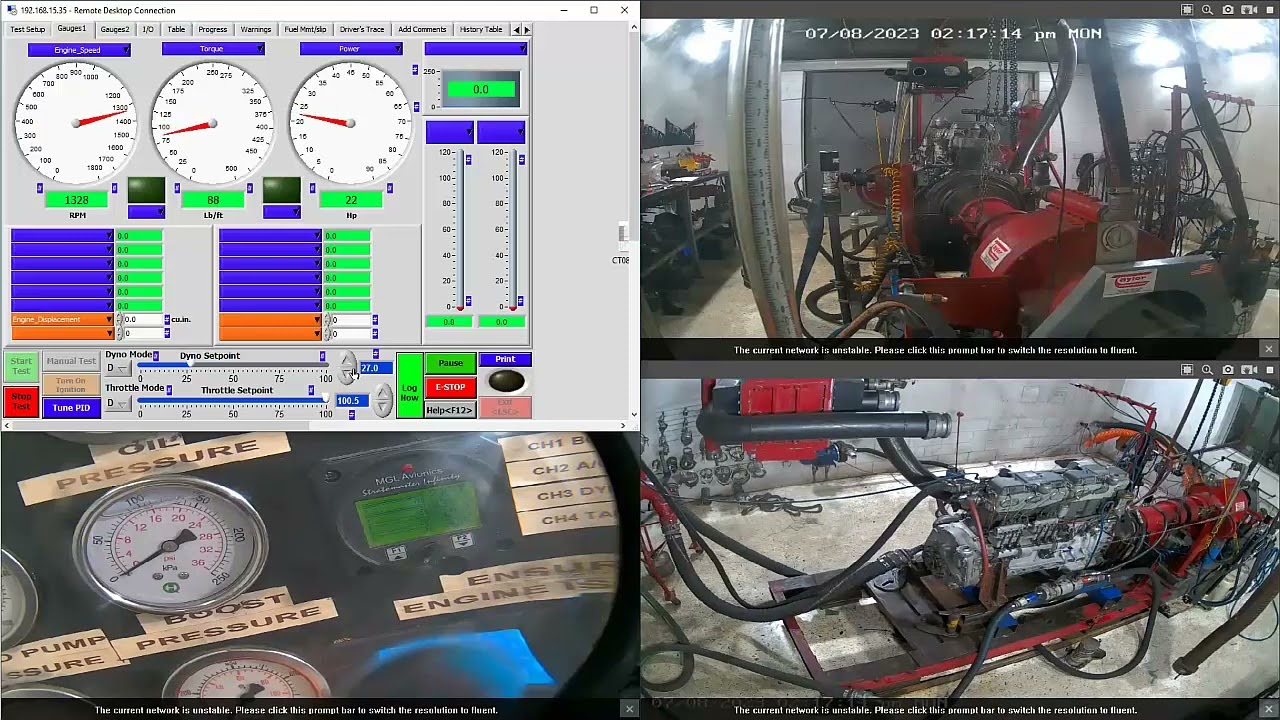Open the Power gauge channel dropdown

click(351, 48)
